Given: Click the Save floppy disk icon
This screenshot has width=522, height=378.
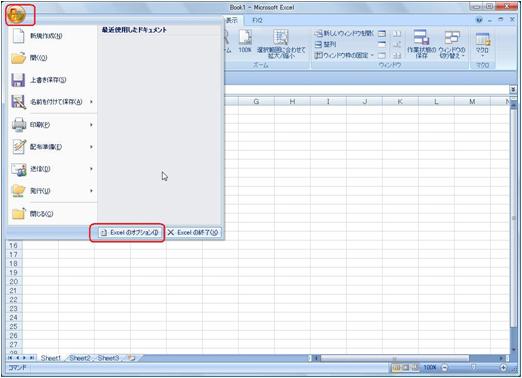Looking at the screenshot, I should (x=18, y=80).
